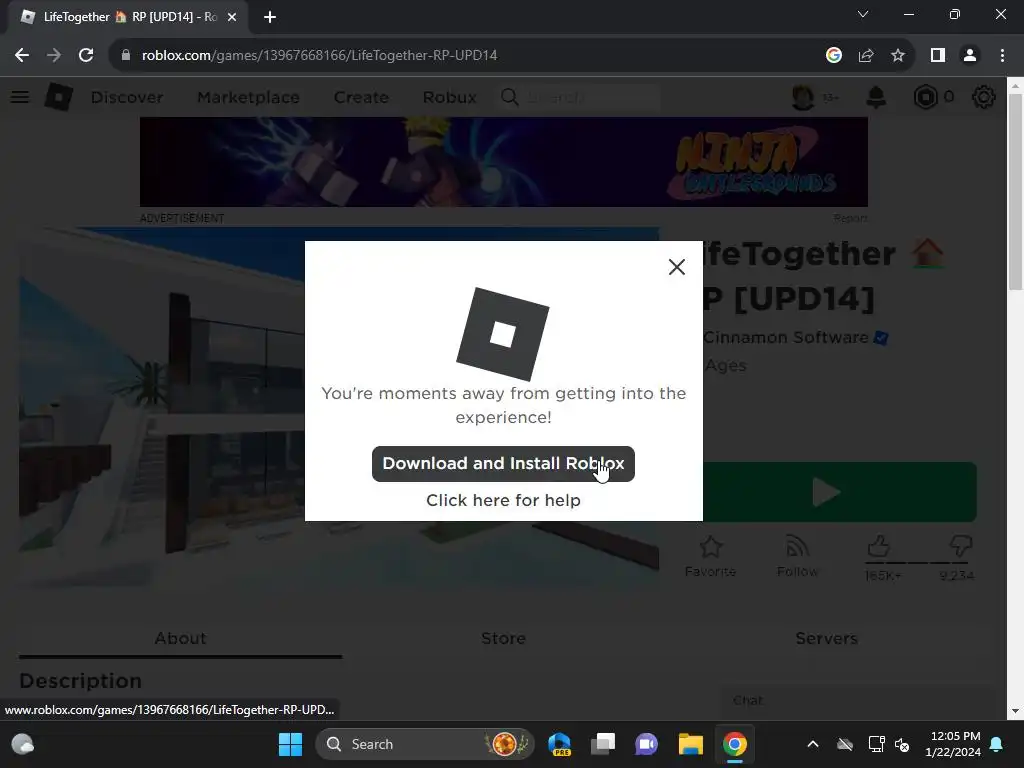Open the taskbar weather widget

point(23,744)
